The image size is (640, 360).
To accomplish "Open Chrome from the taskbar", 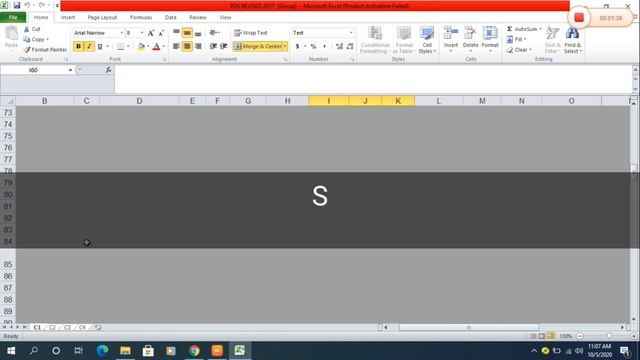I will [x=194, y=351].
